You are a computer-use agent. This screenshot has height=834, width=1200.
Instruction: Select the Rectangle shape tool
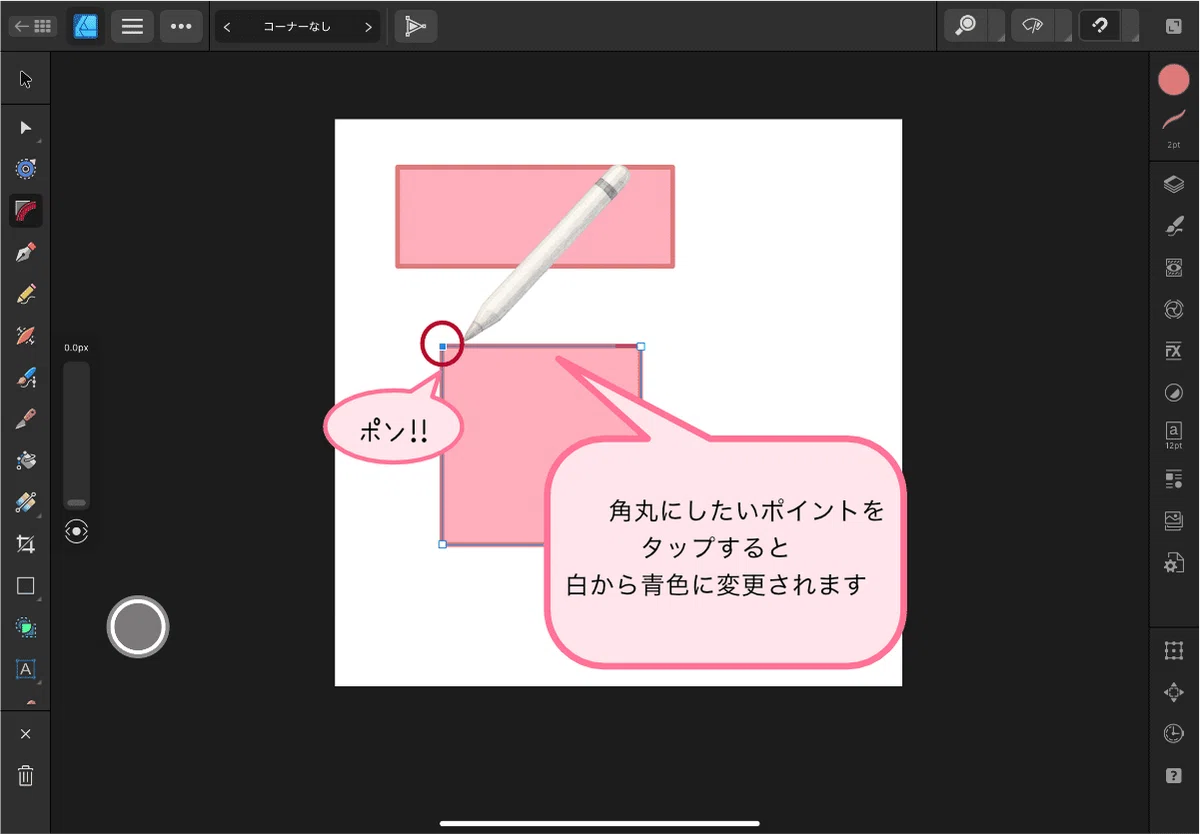click(26, 586)
